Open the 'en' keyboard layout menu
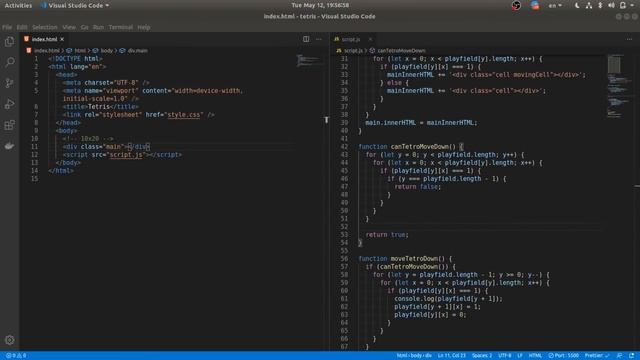 pyautogui.click(x=555, y=5)
